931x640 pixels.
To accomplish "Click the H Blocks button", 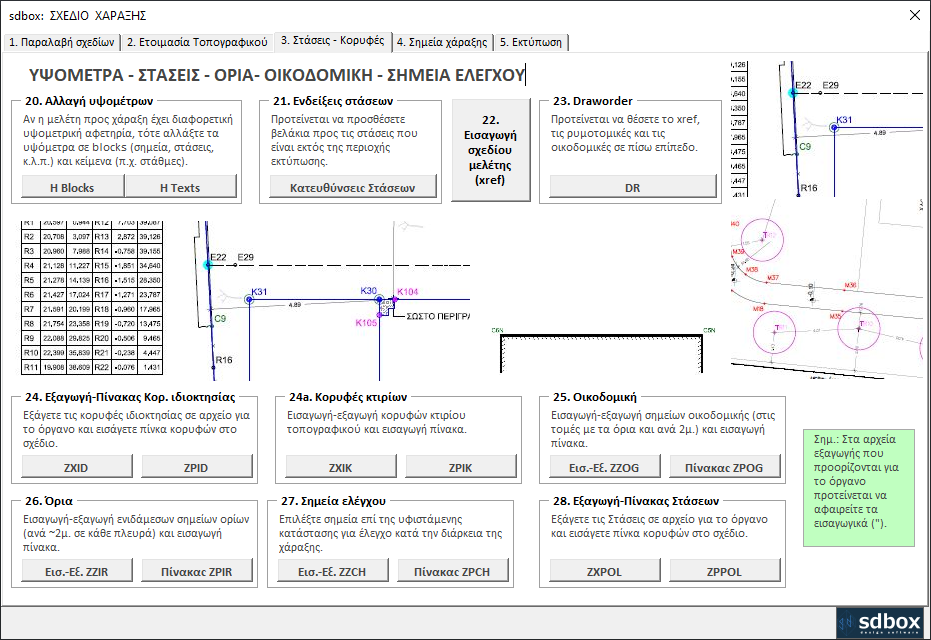I will (72, 188).
